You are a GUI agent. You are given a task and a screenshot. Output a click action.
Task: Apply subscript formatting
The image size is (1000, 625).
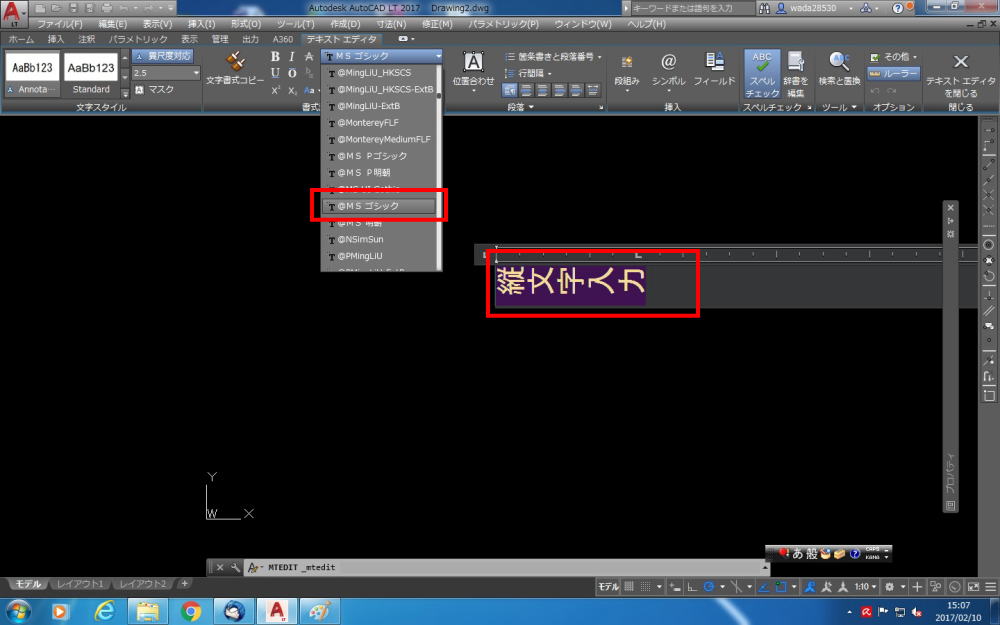[x=291, y=91]
